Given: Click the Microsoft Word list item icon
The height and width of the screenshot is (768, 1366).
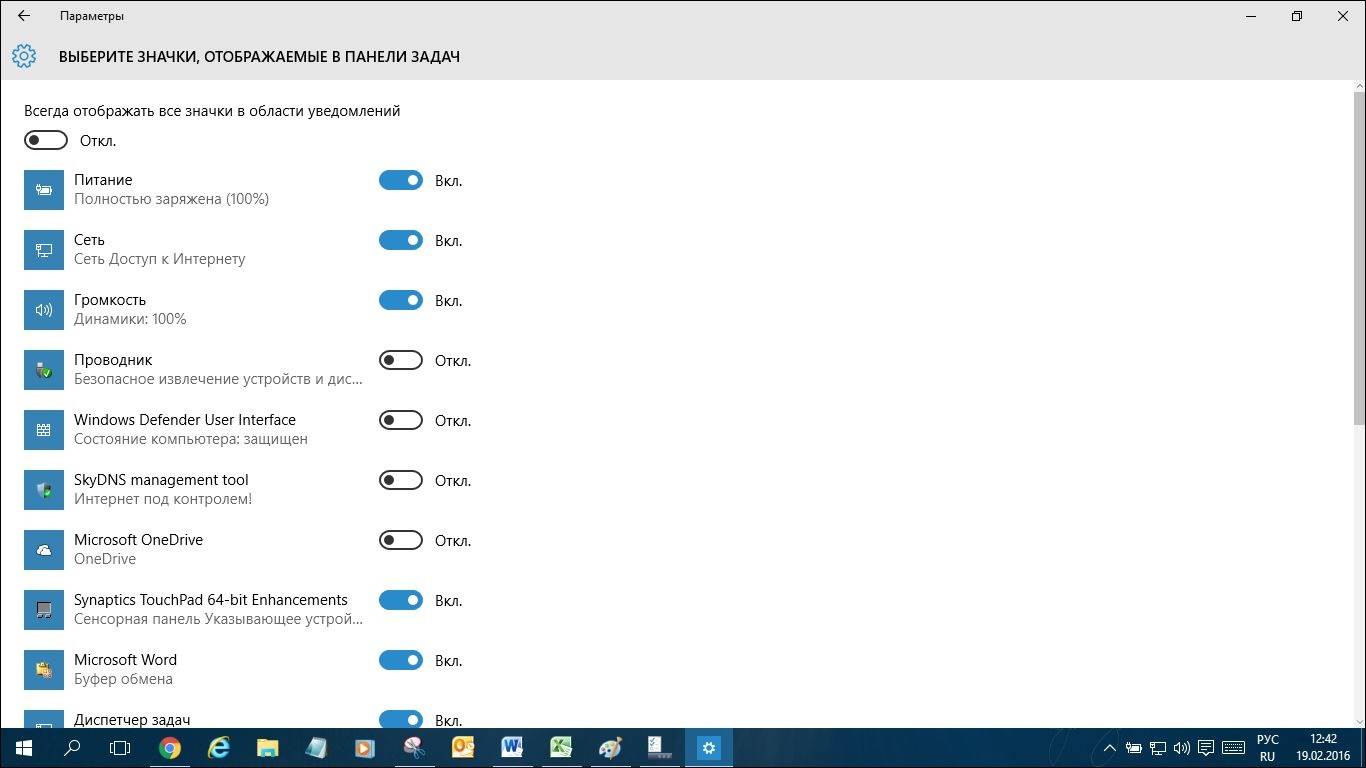Looking at the screenshot, I should (44, 670).
